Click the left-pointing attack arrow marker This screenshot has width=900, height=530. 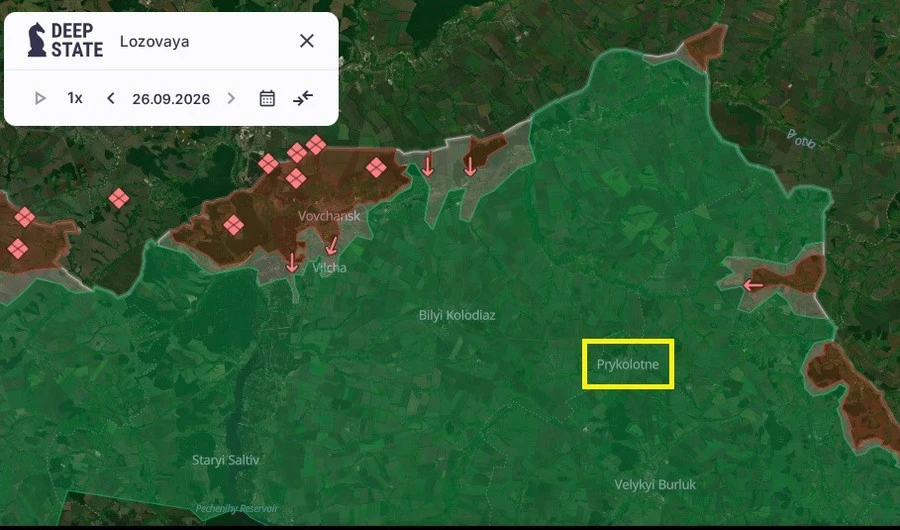pyautogui.click(x=753, y=285)
